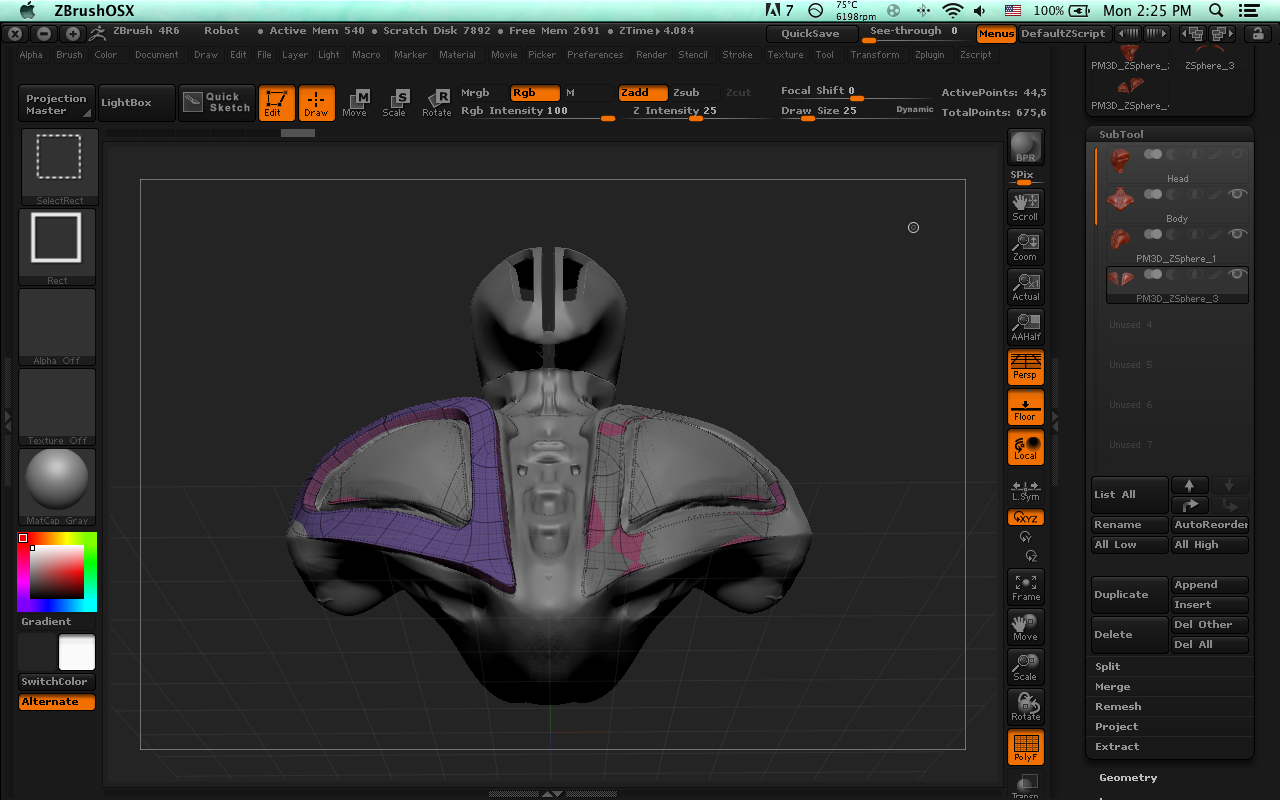This screenshot has width=1280, height=800.
Task: Open the Rect stroke picker
Action: (57, 247)
